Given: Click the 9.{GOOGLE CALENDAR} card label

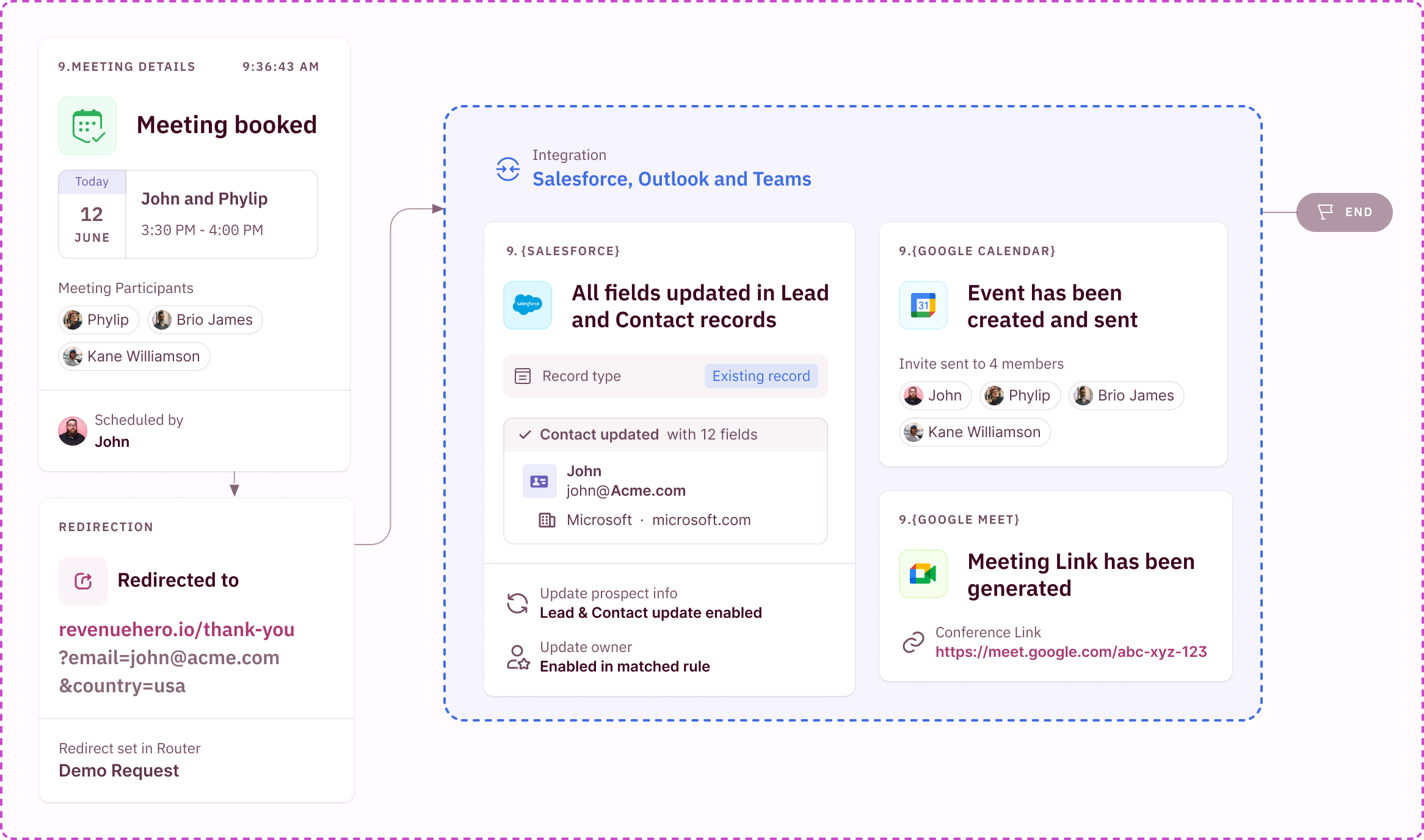Looking at the screenshot, I should [x=977, y=251].
